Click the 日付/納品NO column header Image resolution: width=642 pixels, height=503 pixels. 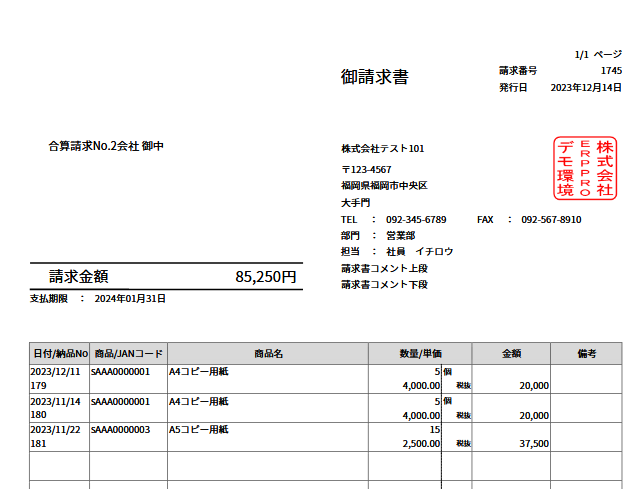click(x=60, y=354)
